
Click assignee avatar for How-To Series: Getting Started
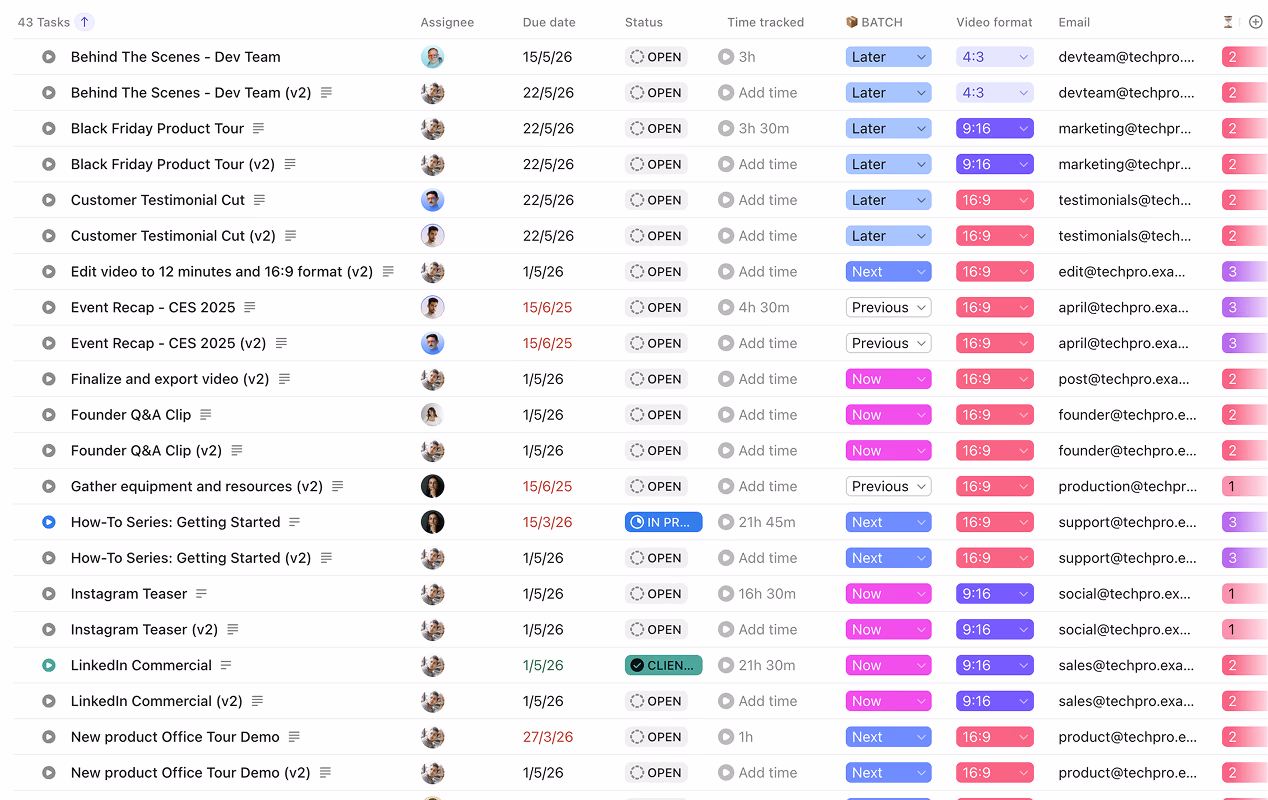click(432, 522)
